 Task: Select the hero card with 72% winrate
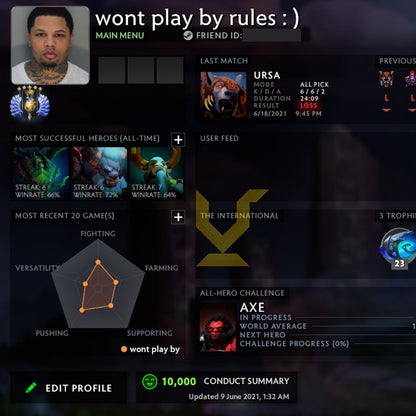(99, 173)
